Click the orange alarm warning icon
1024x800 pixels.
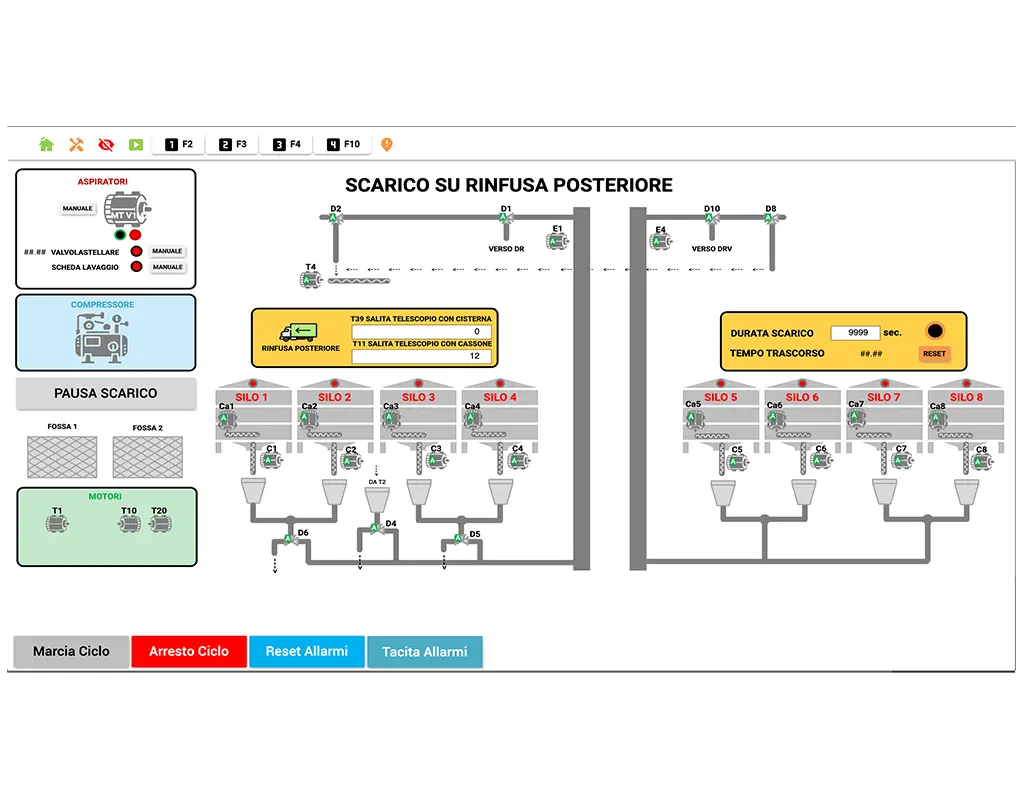coord(387,144)
